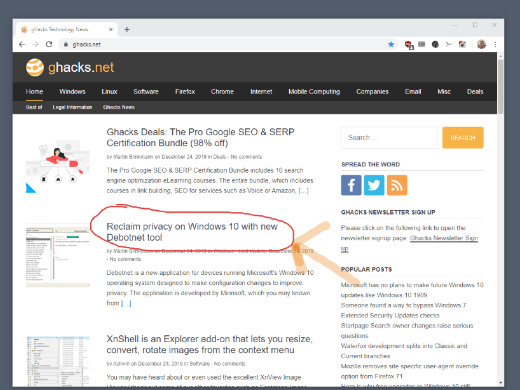Screen dimensions: 520x390
Task: Click the padlock icon in address bar
Action: tap(66, 44)
